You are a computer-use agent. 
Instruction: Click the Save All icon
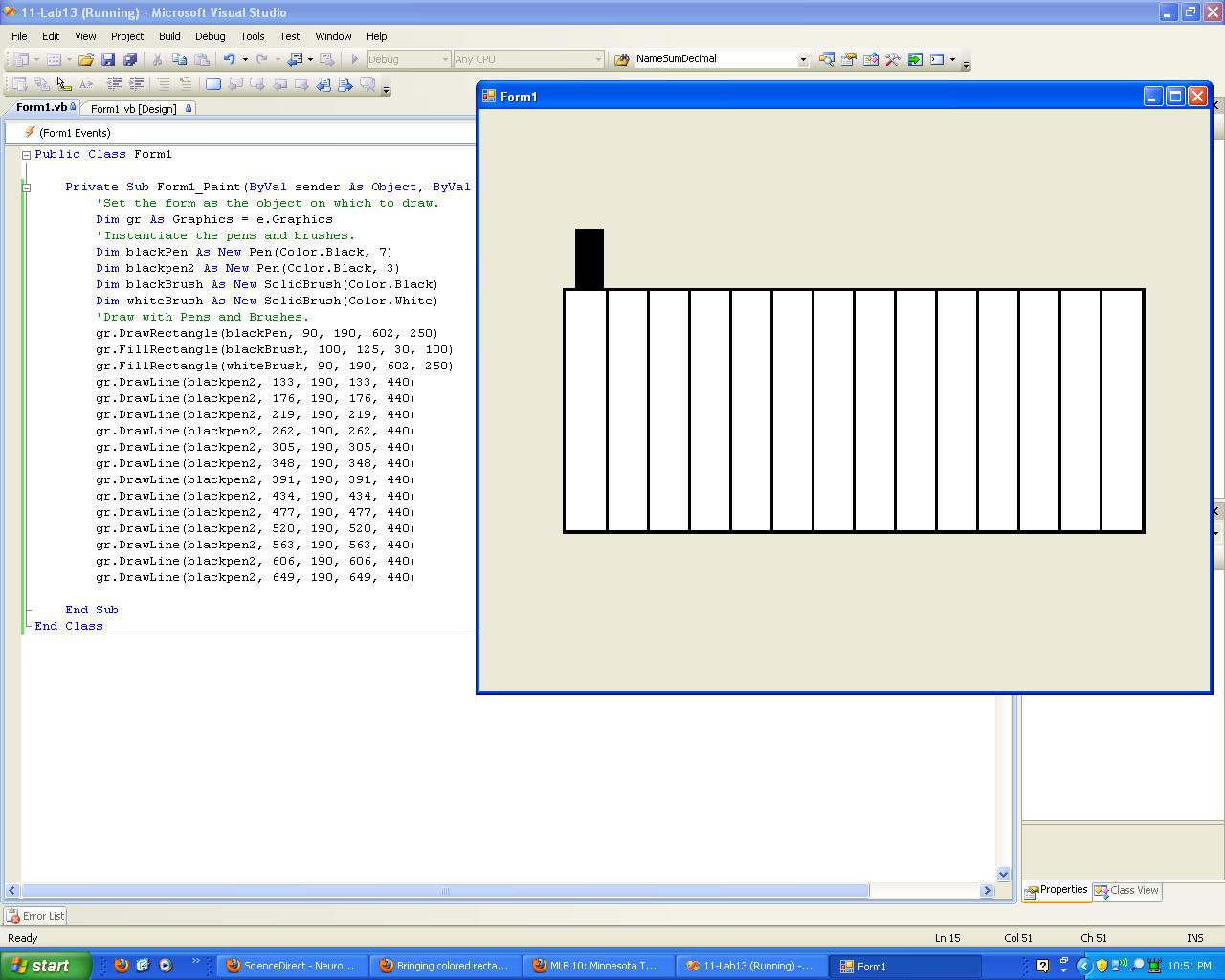tap(130, 59)
